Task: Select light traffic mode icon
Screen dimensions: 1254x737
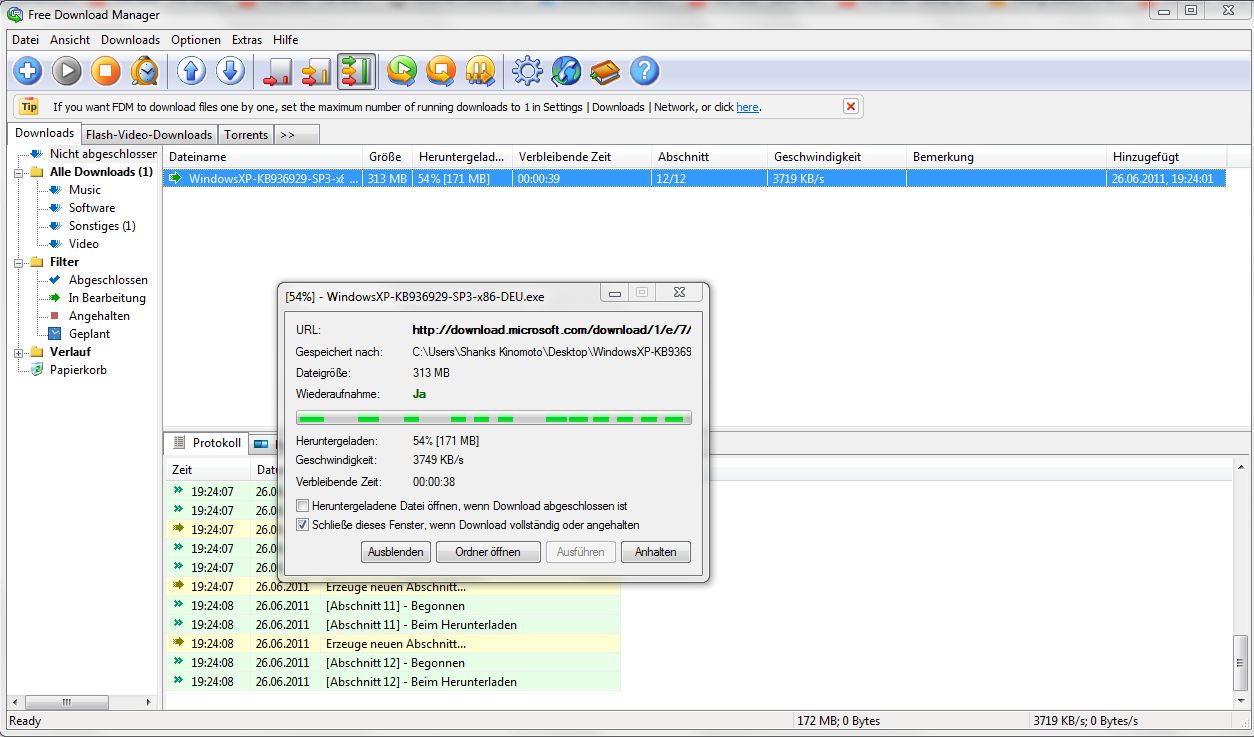Action: click(x=277, y=71)
